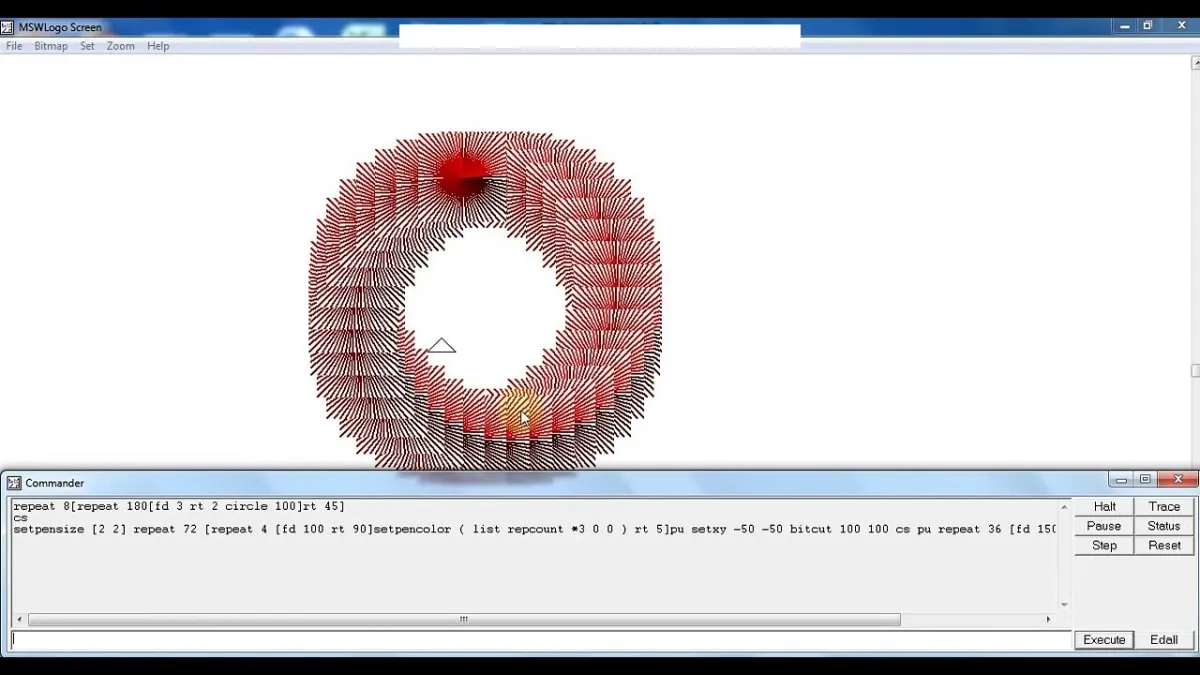Click the MSWLogo Screen title bar icon
The height and width of the screenshot is (675, 1200).
7,27
